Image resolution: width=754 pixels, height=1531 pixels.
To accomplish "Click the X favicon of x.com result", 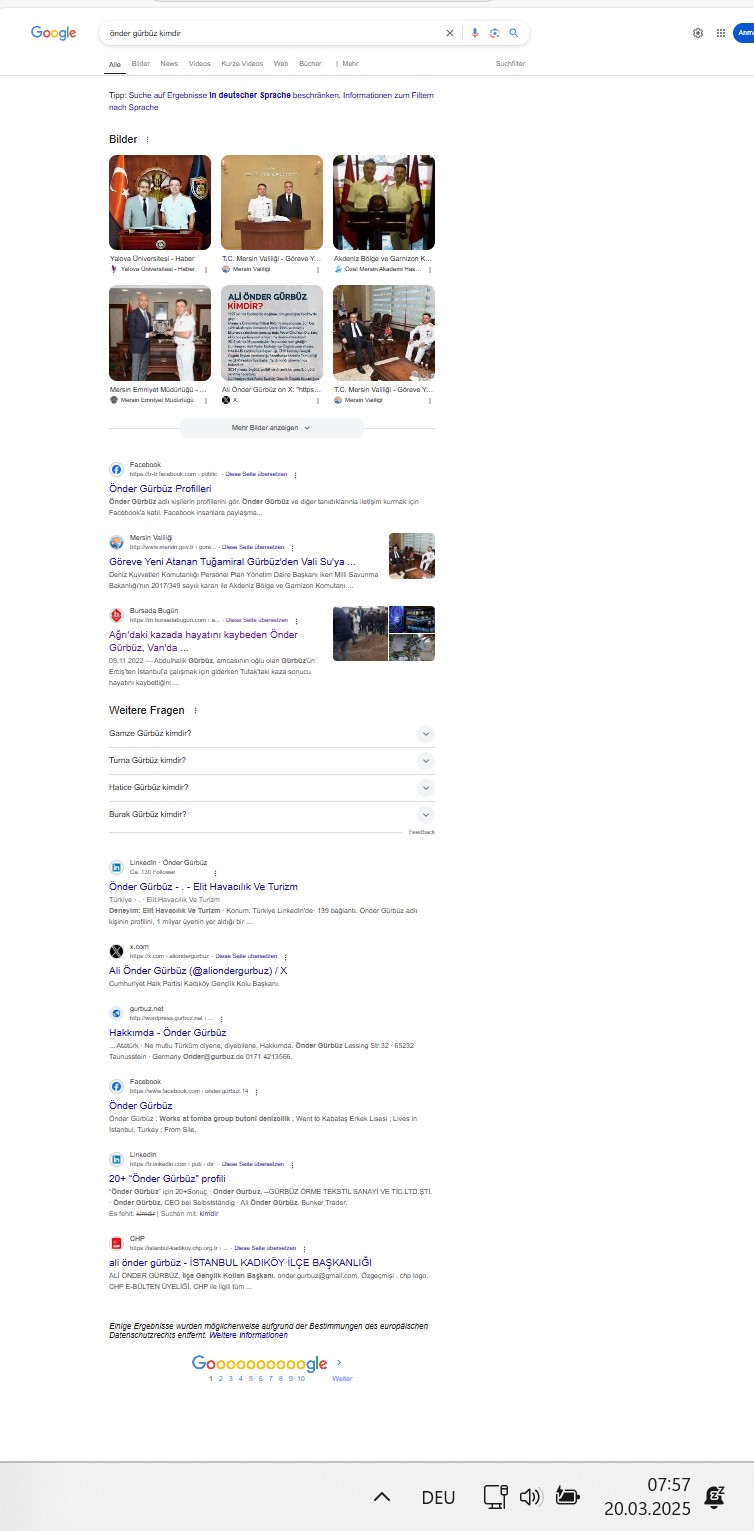I will 116,951.
